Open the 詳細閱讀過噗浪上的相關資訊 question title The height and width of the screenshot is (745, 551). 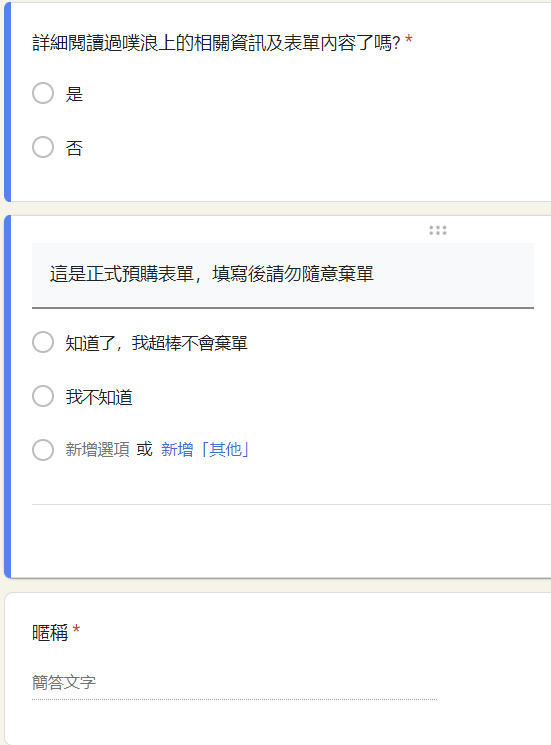coord(216,43)
